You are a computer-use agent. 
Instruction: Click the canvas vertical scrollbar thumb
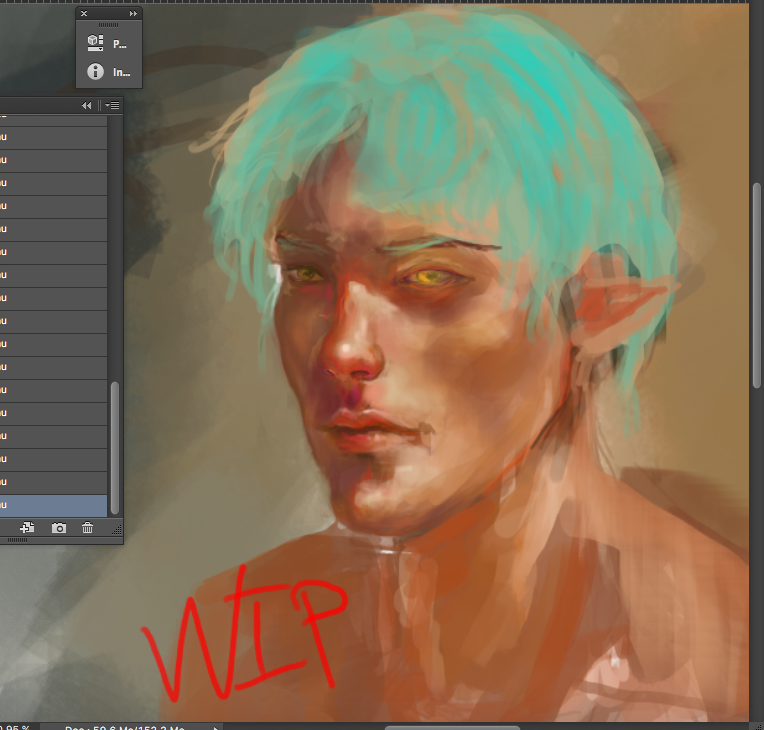pos(757,286)
